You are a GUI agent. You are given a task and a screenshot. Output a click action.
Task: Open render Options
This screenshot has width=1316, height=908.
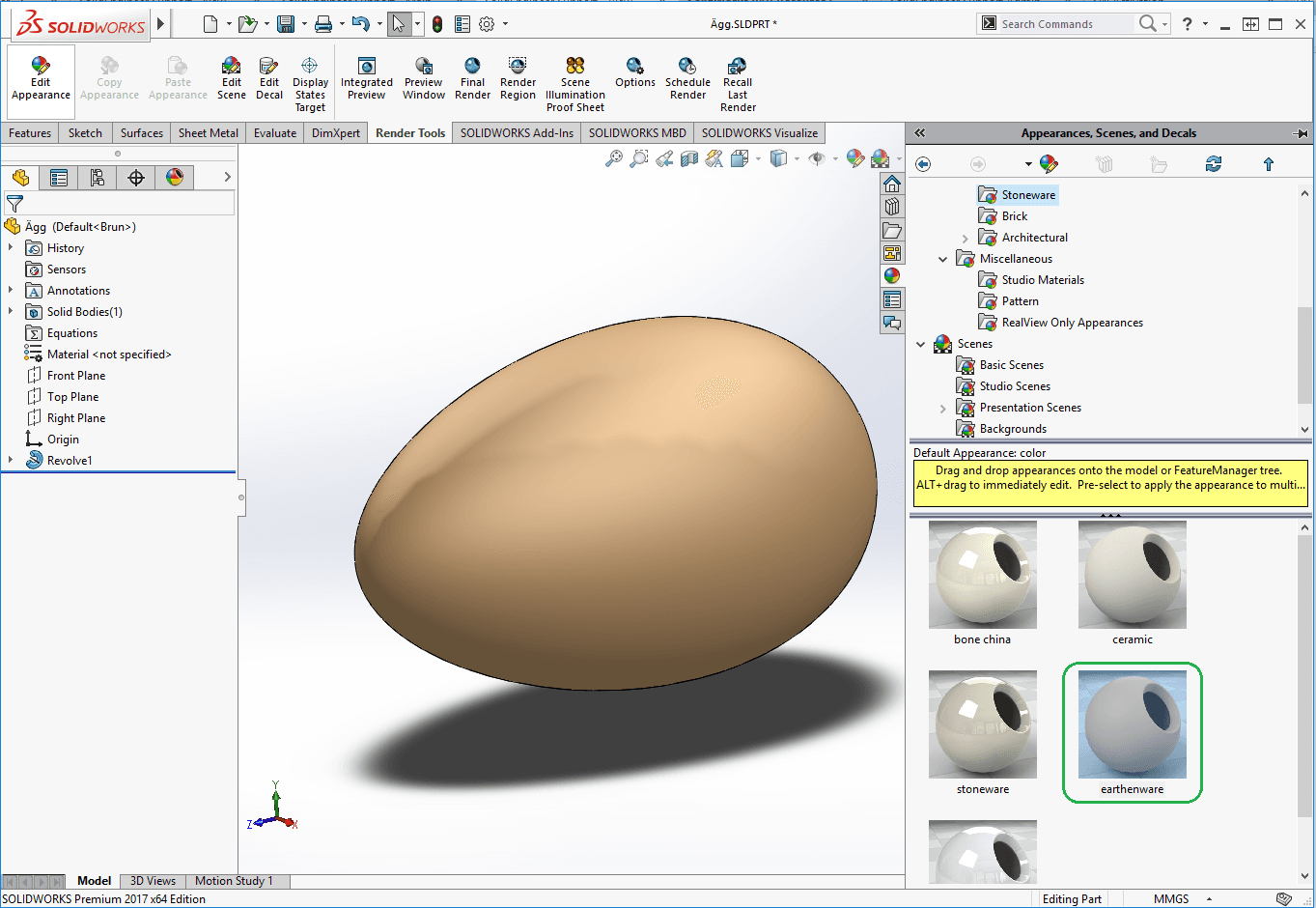pyautogui.click(x=634, y=67)
